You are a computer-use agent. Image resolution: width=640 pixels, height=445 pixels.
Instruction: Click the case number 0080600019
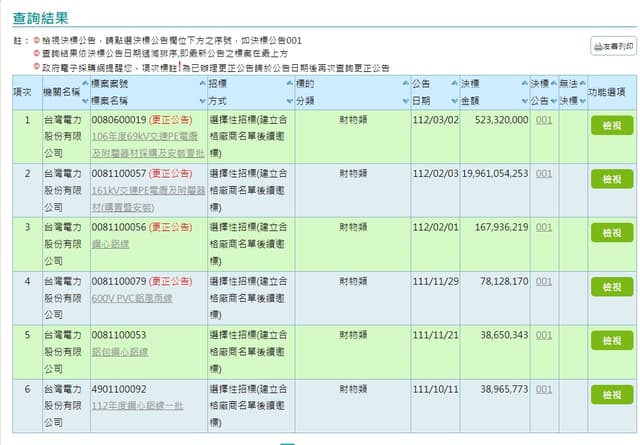point(119,120)
